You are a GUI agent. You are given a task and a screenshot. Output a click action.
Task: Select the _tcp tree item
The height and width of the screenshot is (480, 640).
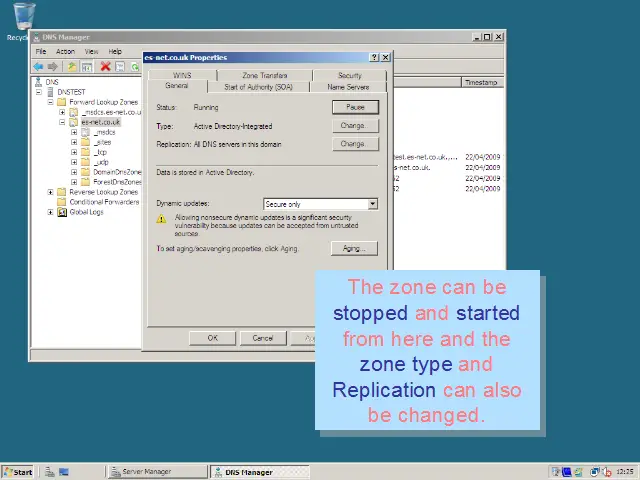(x=100, y=152)
